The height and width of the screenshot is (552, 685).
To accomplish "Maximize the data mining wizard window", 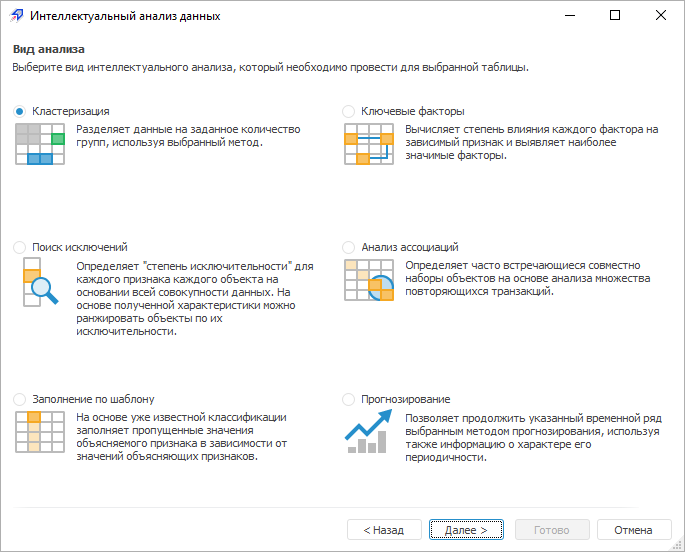I will pyautogui.click(x=615, y=16).
